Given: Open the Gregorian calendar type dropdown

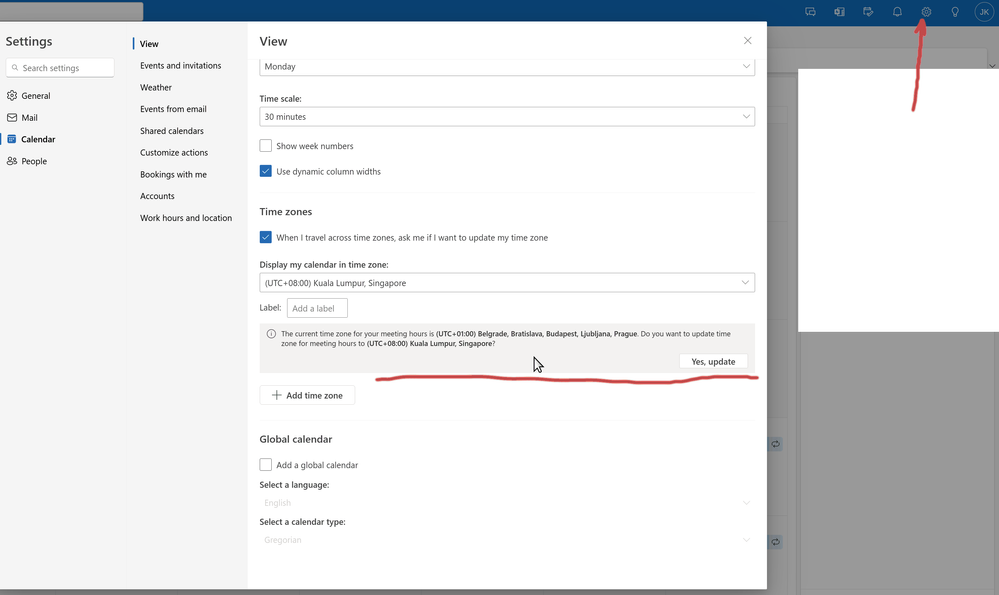Looking at the screenshot, I should [x=507, y=540].
